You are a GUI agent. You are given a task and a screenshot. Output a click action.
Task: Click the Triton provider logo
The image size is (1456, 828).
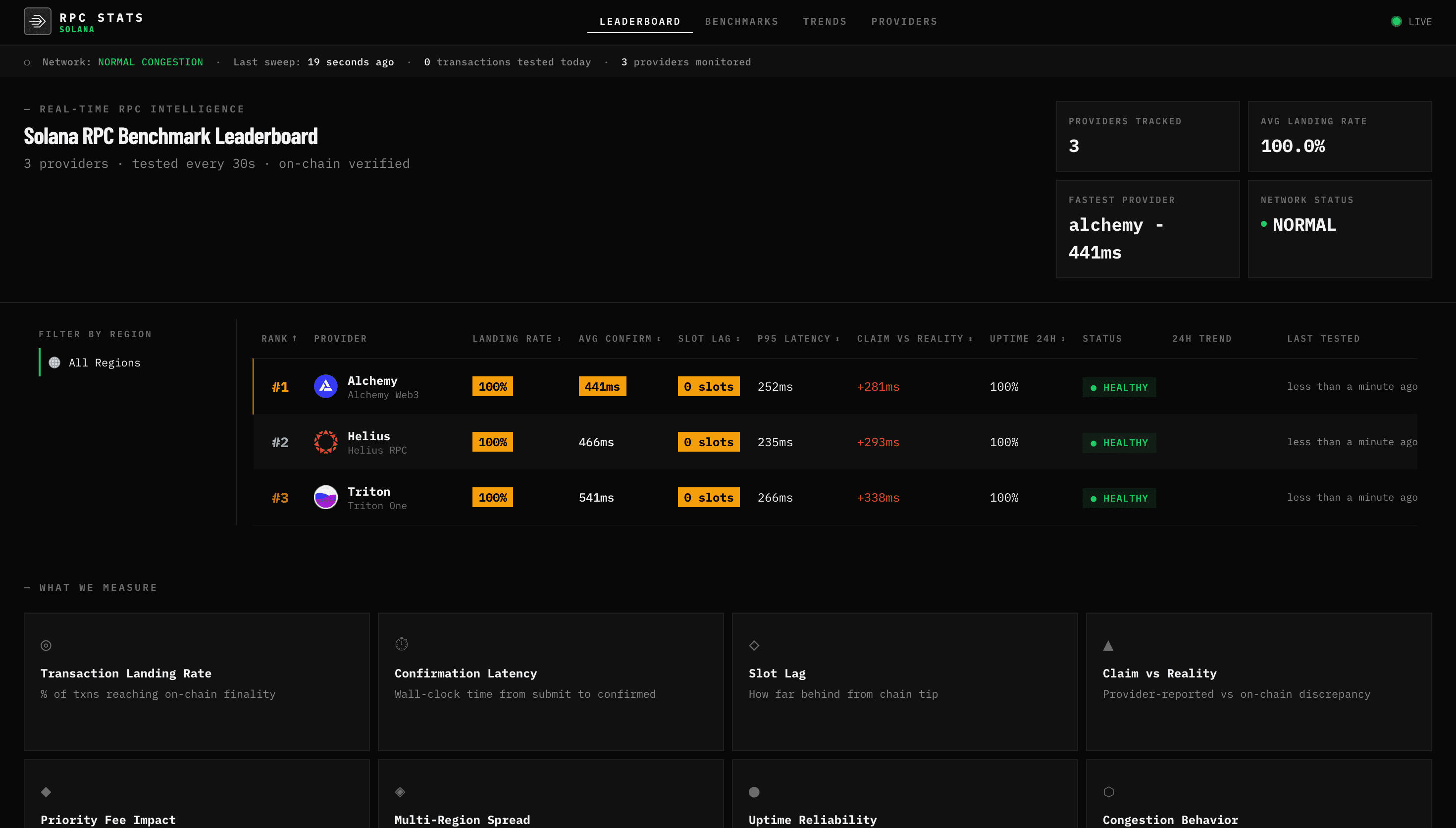[x=326, y=498]
